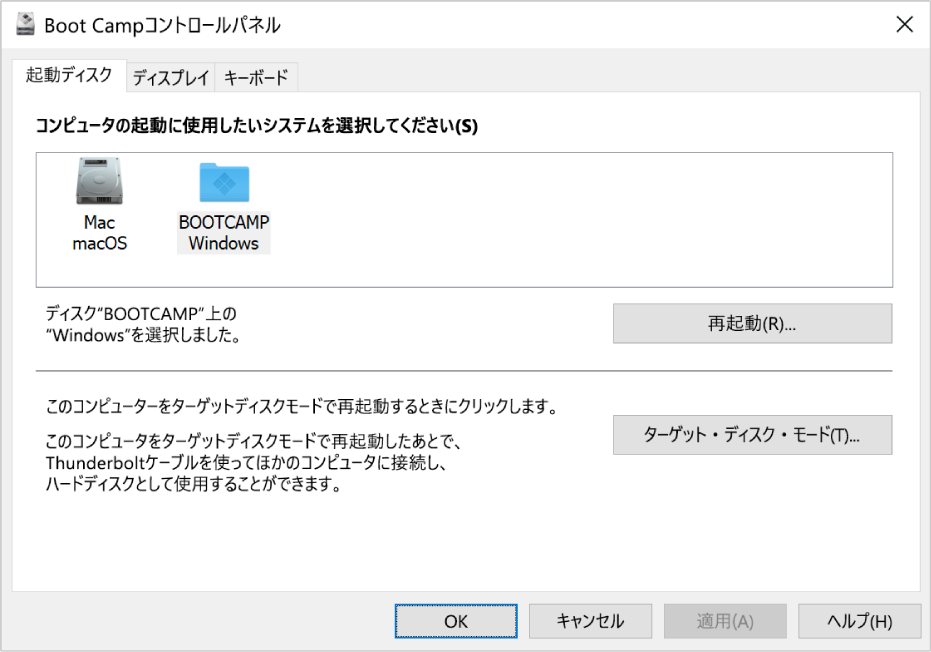
Task: Open the ディスプレイ tab
Action: click(171, 78)
